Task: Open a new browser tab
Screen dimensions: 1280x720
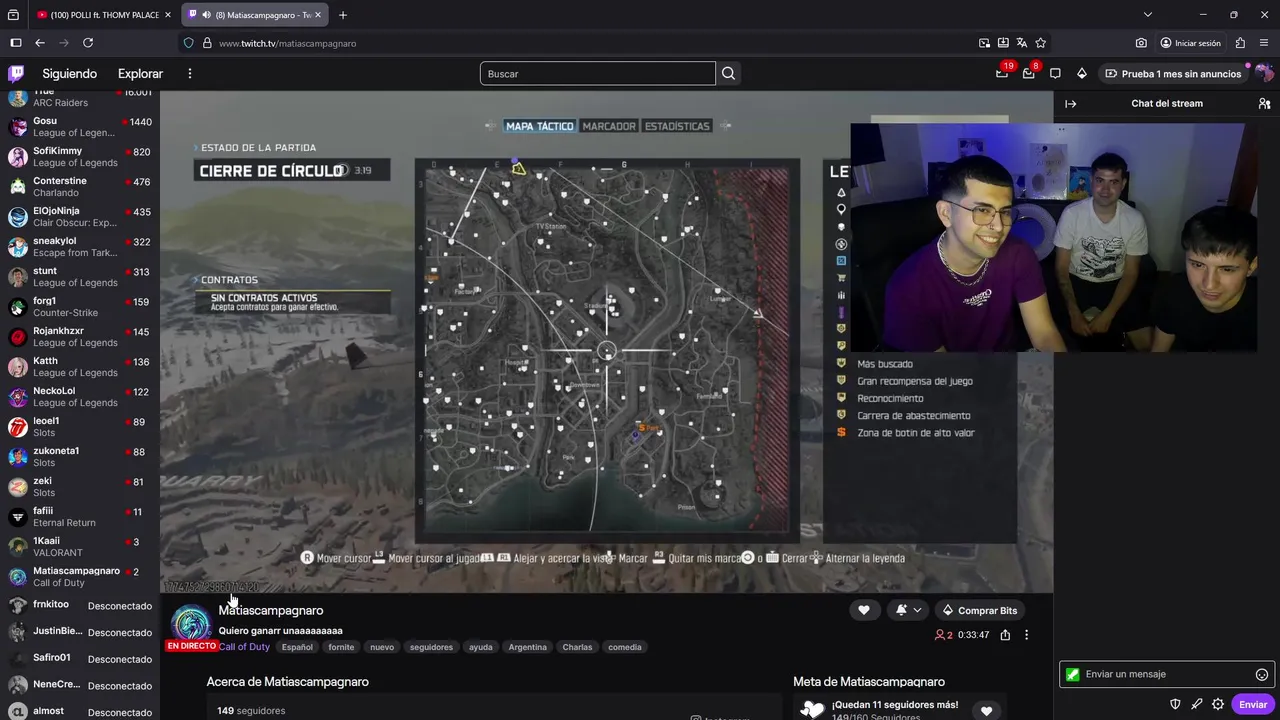Action: click(x=343, y=15)
